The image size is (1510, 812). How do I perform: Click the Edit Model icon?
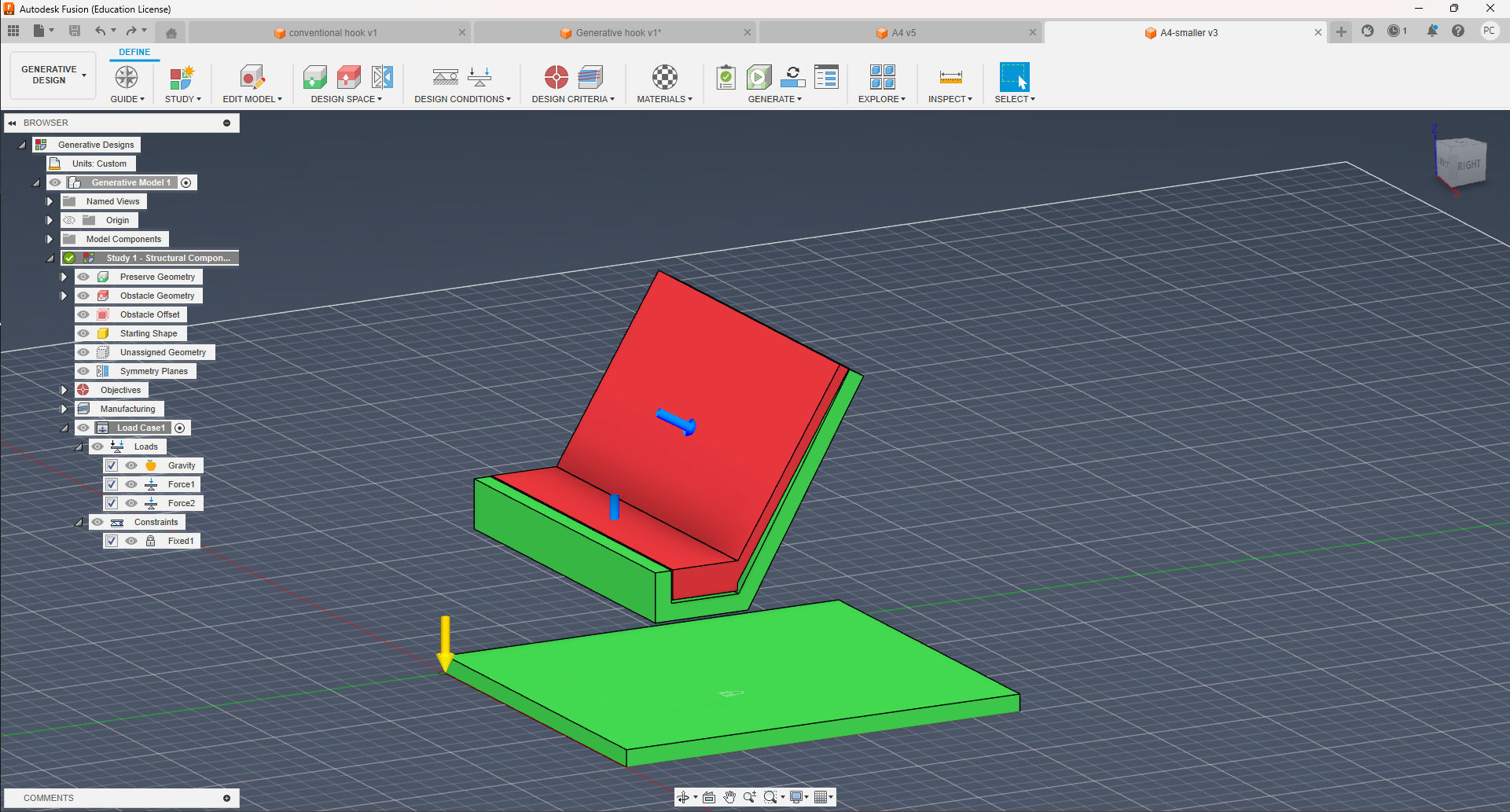252,77
